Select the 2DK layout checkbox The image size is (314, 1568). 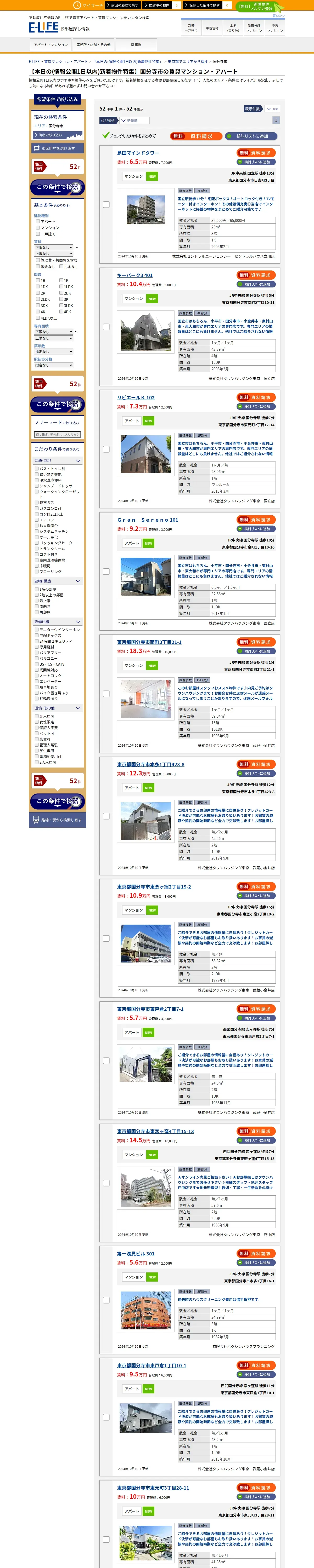(x=61, y=293)
